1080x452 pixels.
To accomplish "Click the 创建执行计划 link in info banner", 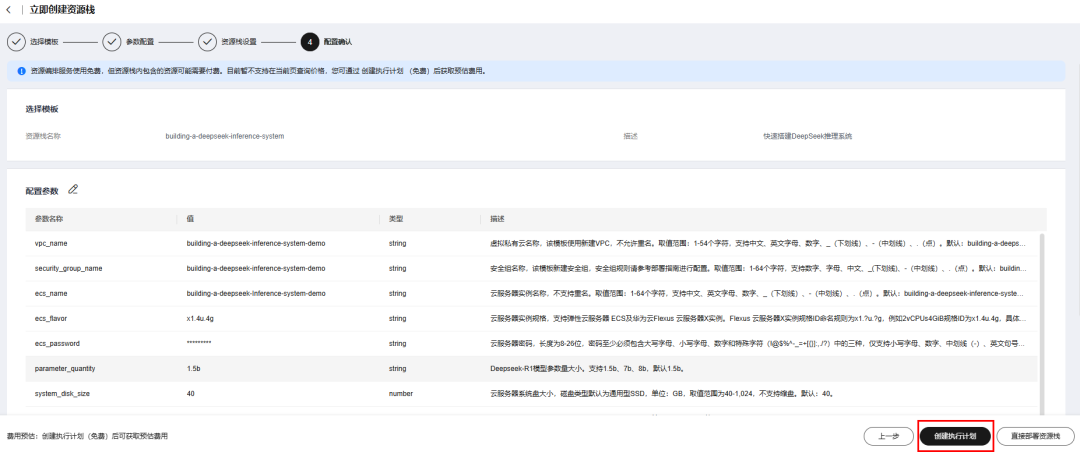I will point(382,70).
